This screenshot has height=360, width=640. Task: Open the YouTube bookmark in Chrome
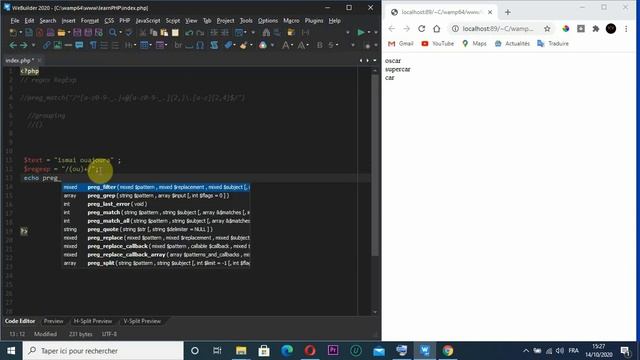tap(438, 43)
